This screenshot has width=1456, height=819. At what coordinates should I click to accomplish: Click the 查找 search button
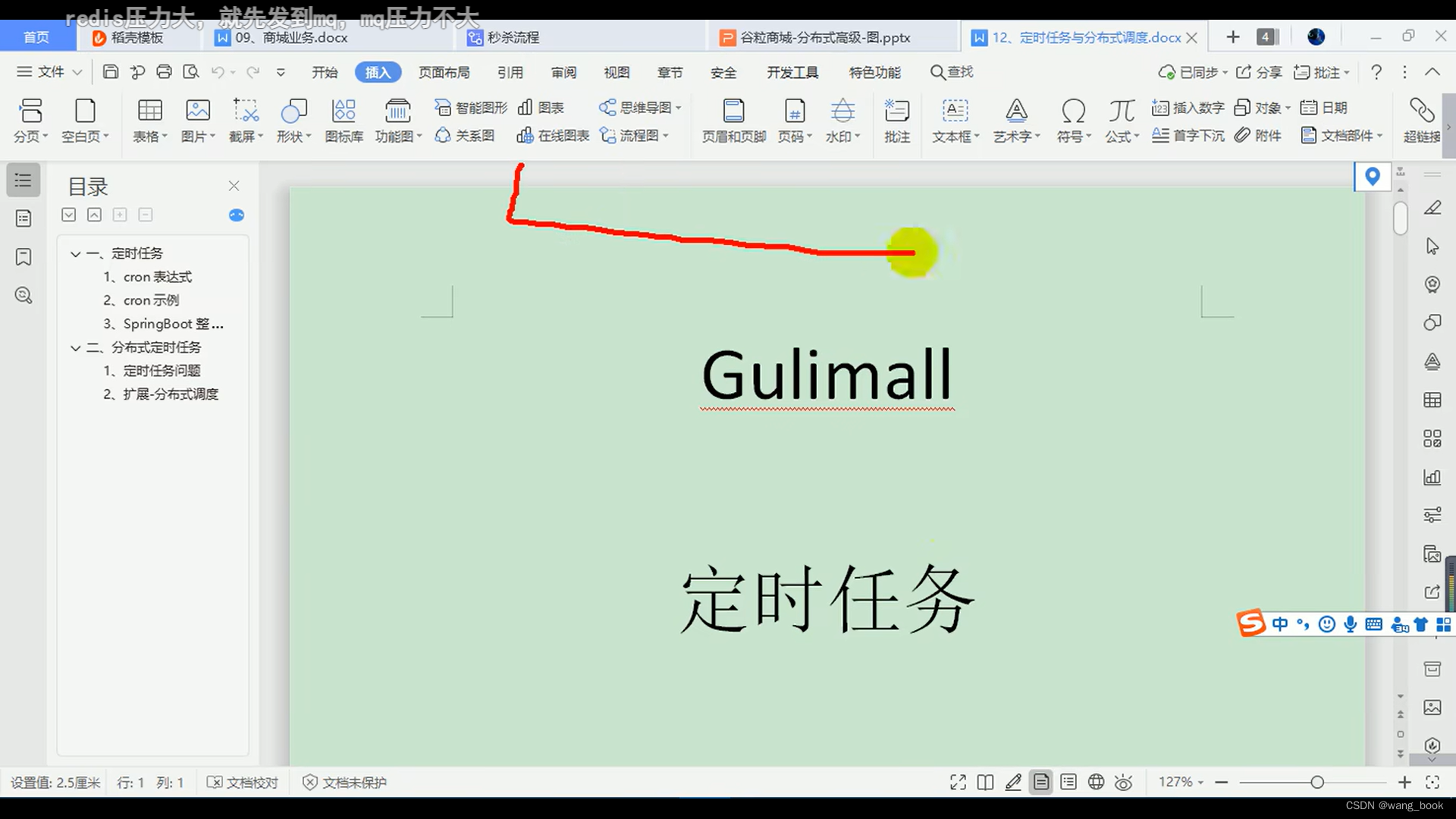(x=952, y=72)
